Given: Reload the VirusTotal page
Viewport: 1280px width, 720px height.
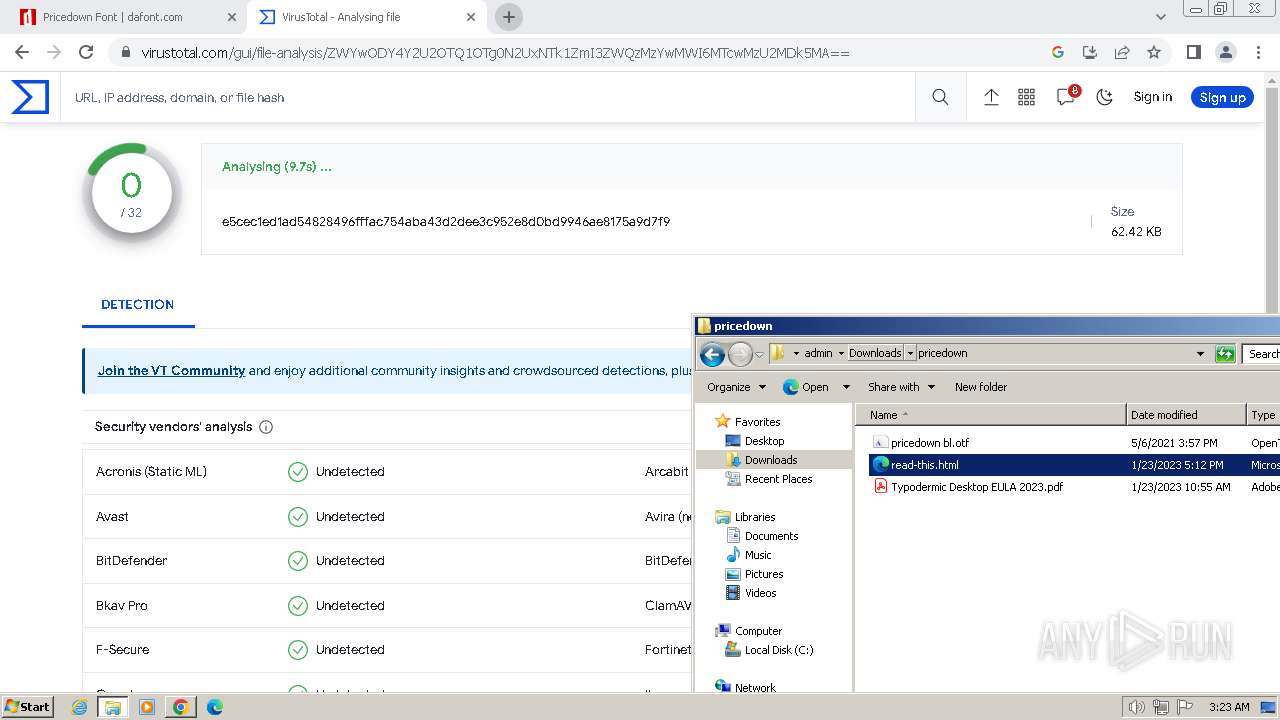Looking at the screenshot, I should coord(86,52).
